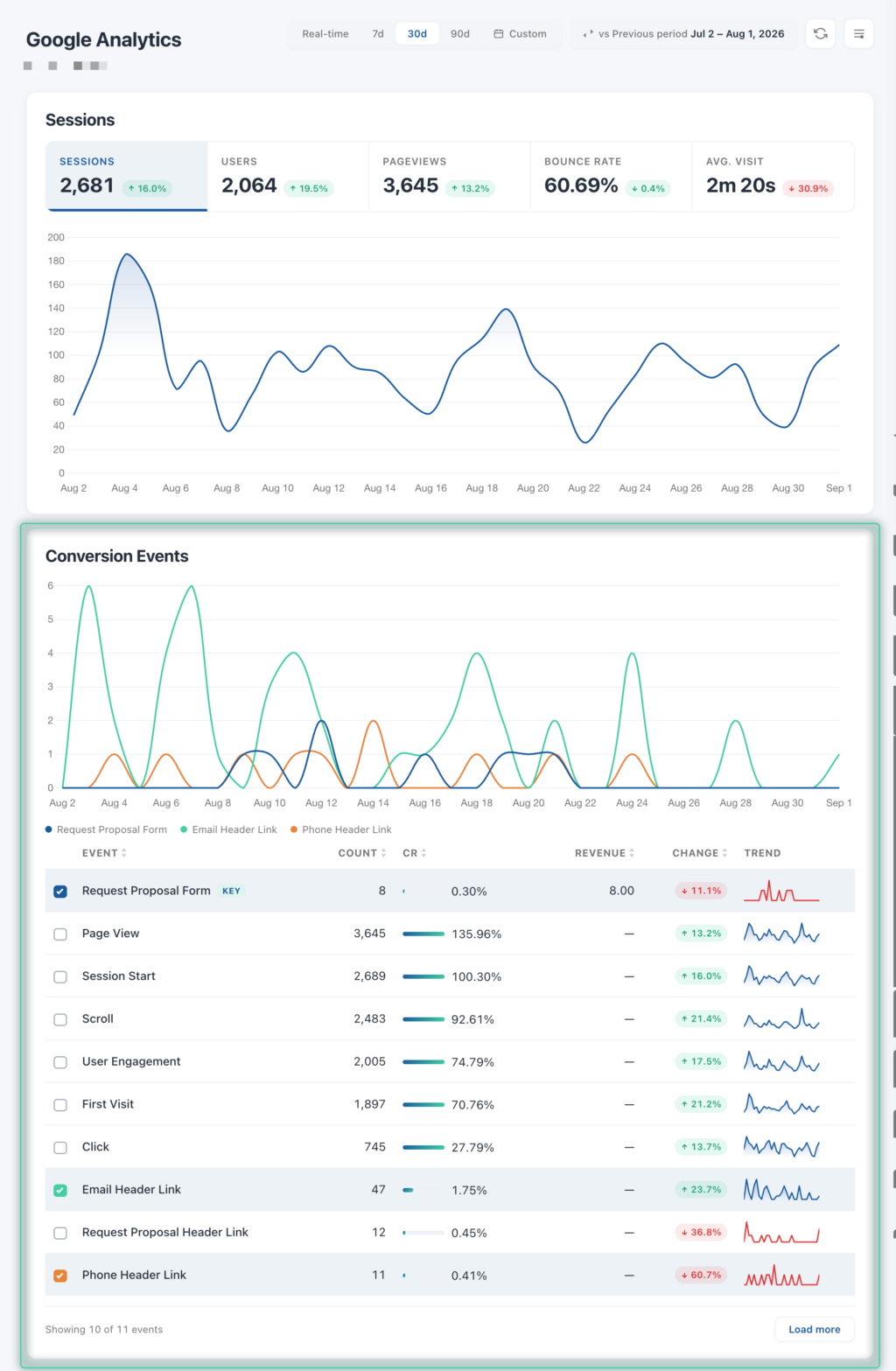Click the Scroll row trend sparkline
Screen dimensions: 896x1371
point(781,1019)
